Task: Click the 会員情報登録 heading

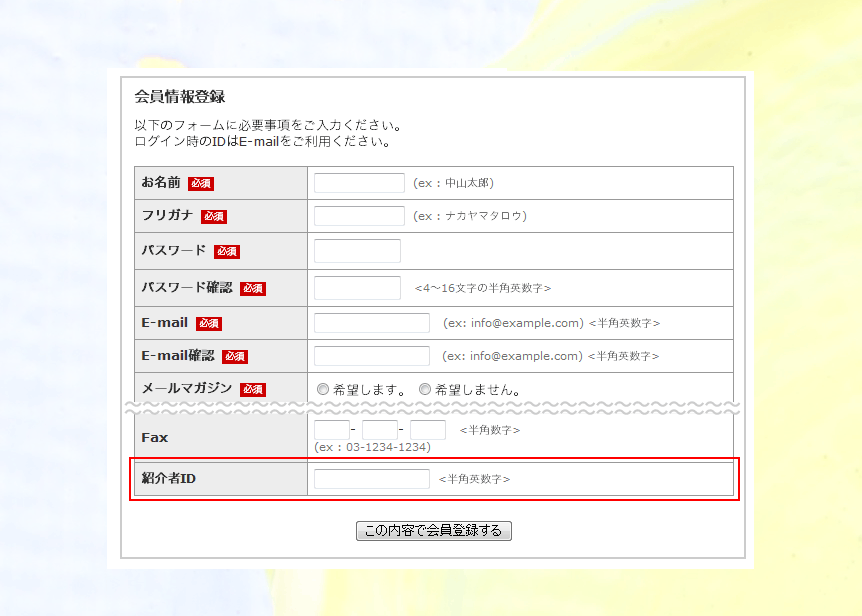Action: tap(180, 97)
